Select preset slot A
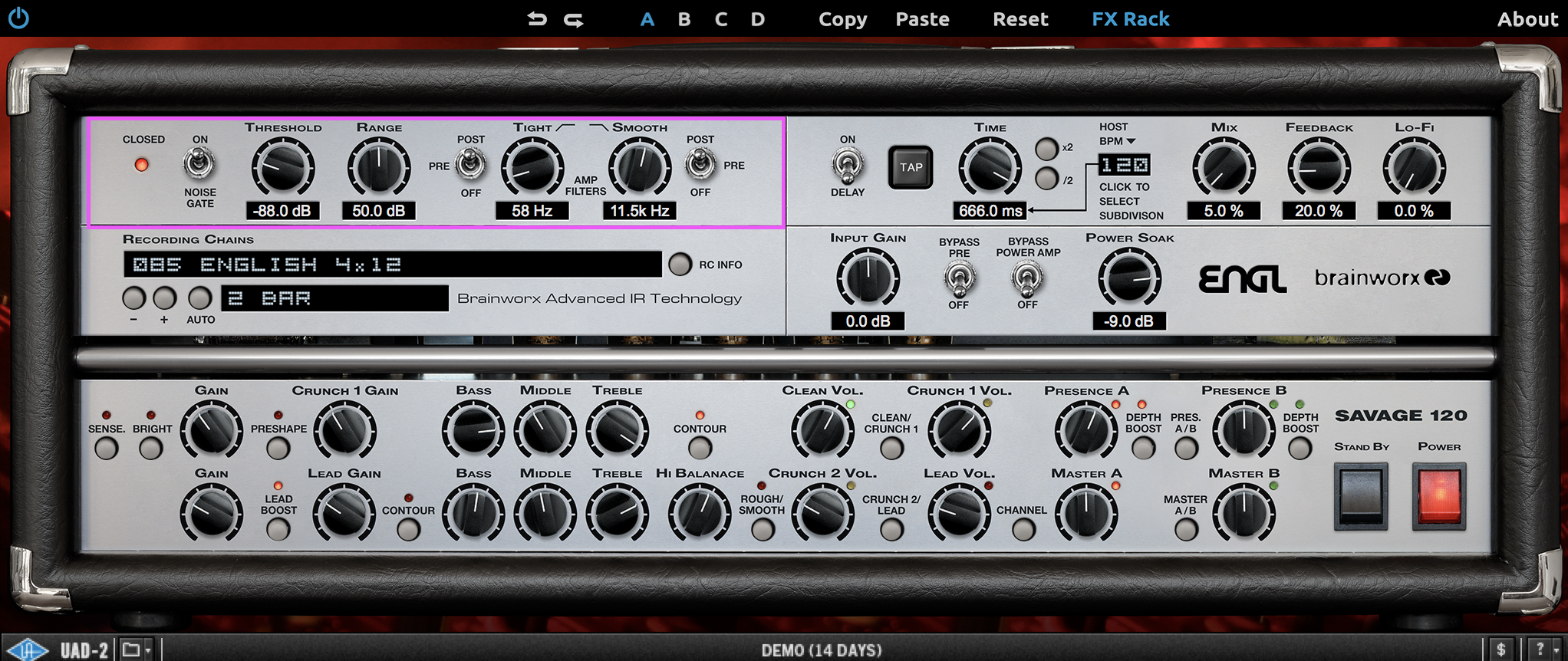Viewport: 1568px width, 661px height. coord(647,19)
